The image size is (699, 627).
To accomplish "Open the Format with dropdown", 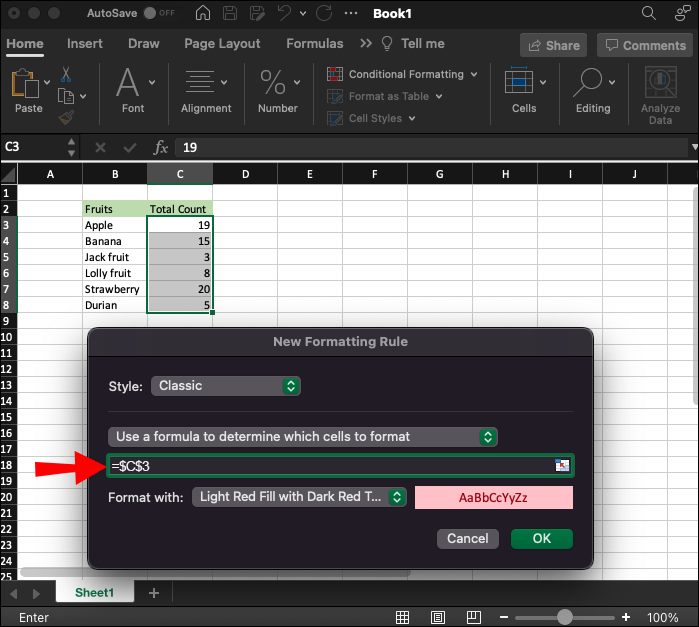I will tap(299, 497).
